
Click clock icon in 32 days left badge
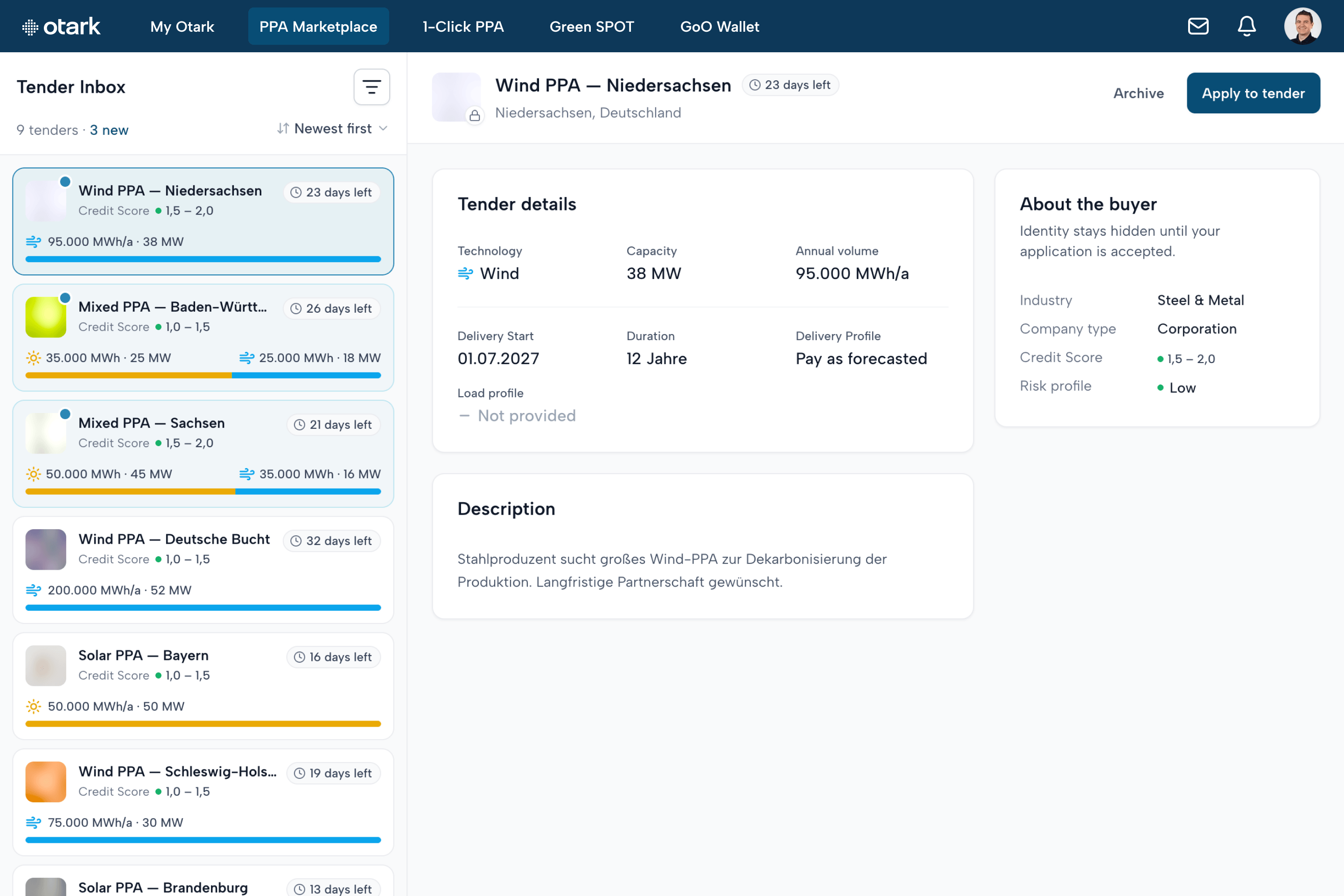click(296, 541)
